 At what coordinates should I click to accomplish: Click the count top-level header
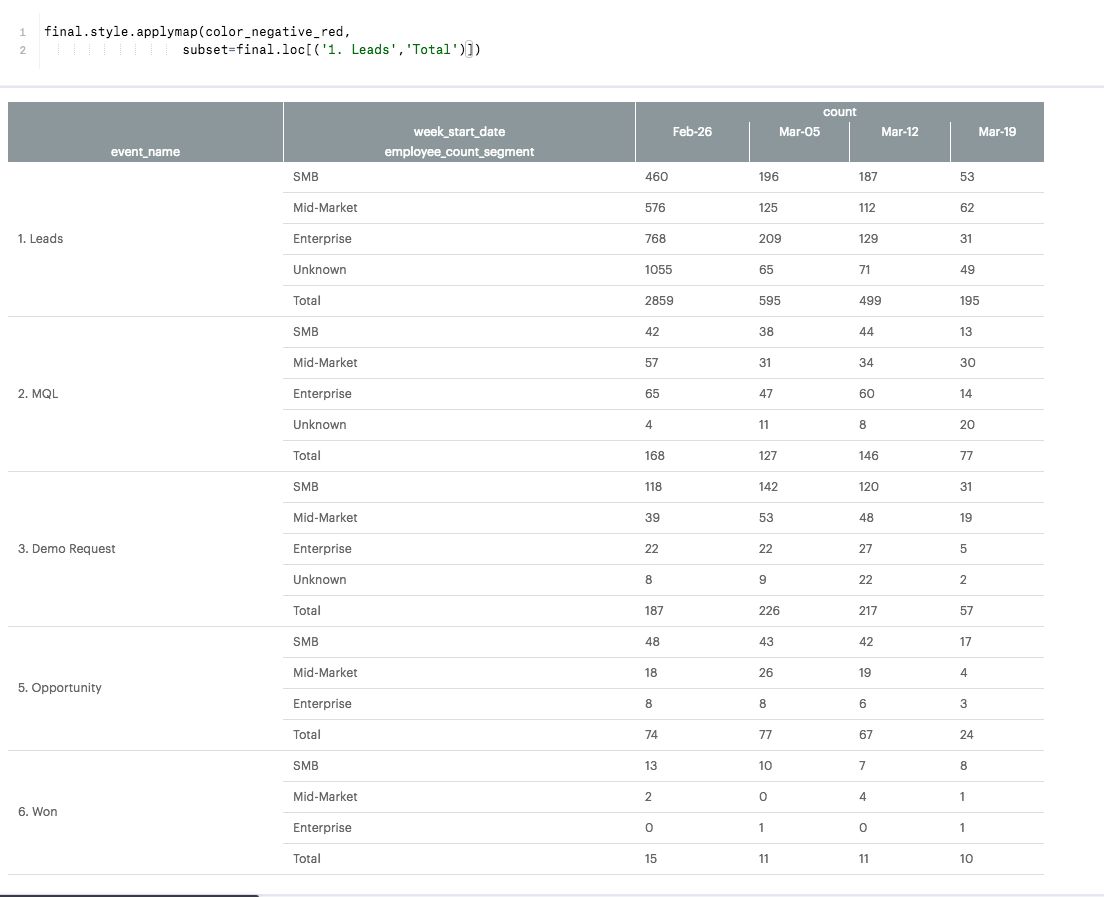click(839, 112)
